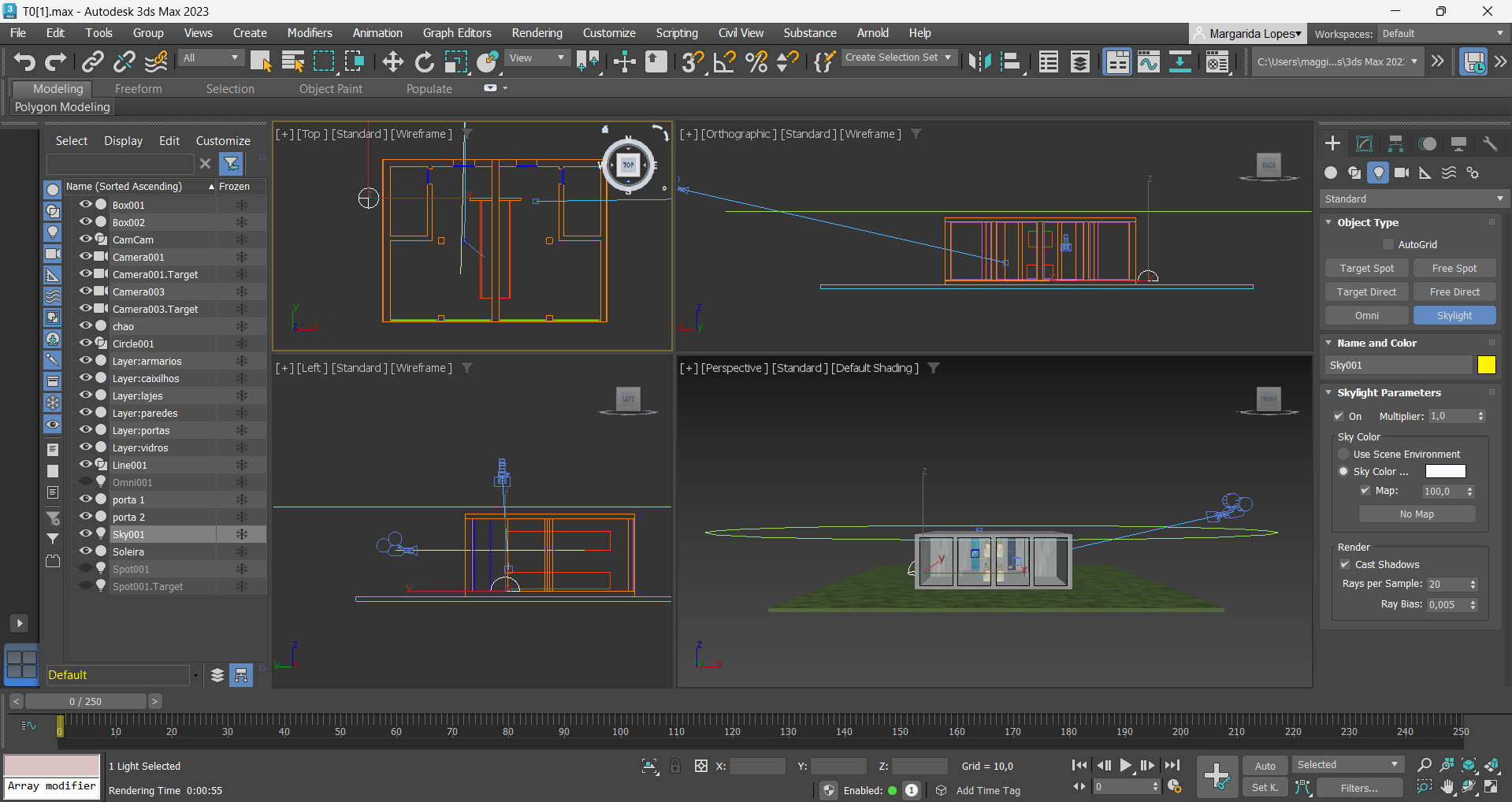Open the white Sky Color swatch
The height and width of the screenshot is (802, 1512).
coord(1445,471)
